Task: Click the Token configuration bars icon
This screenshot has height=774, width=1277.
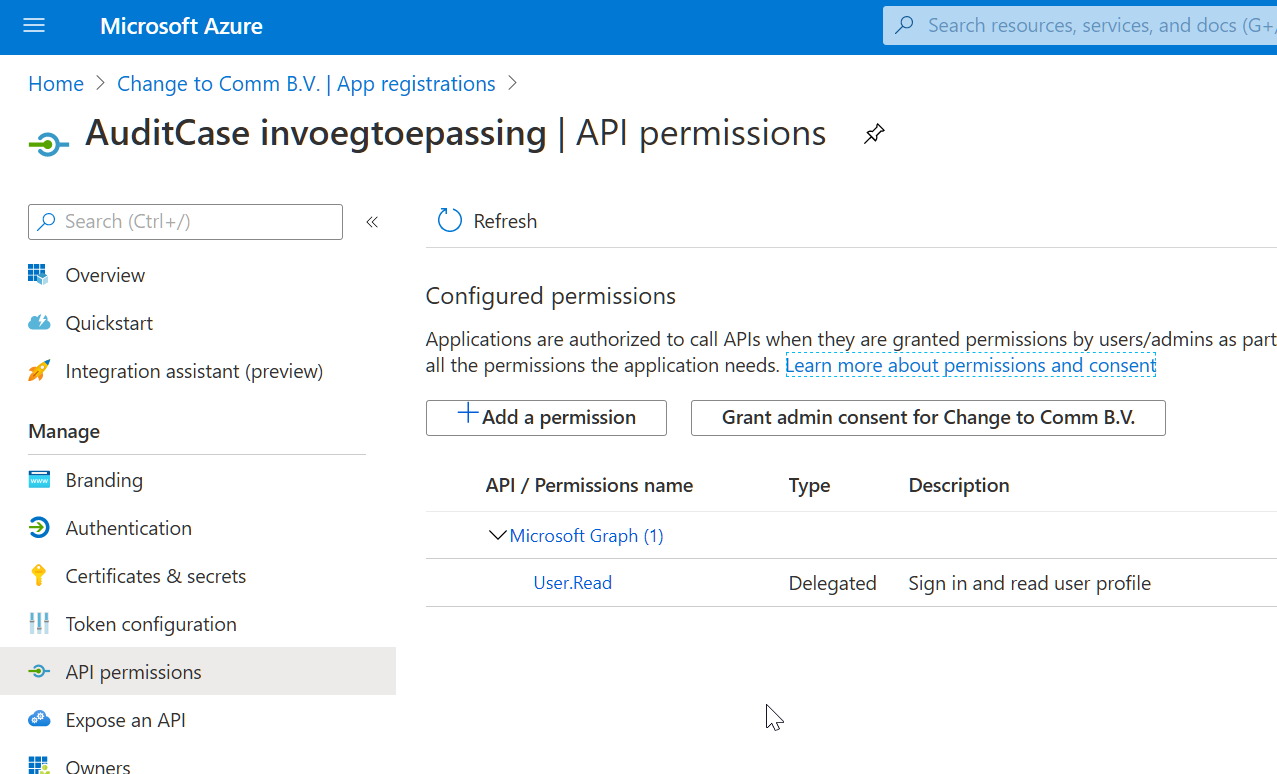Action: click(38, 624)
